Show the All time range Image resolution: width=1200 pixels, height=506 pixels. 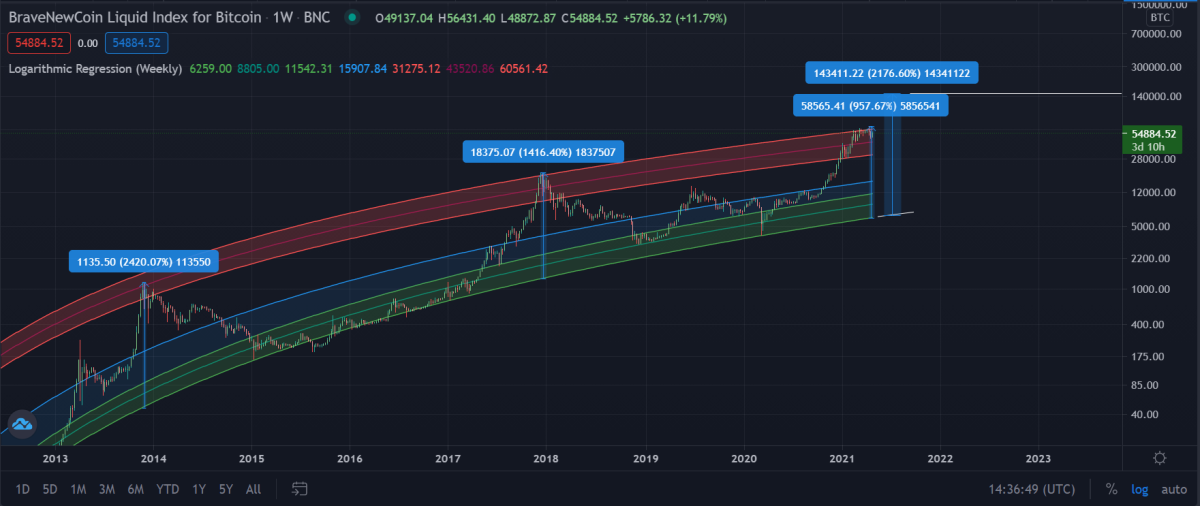tap(253, 489)
